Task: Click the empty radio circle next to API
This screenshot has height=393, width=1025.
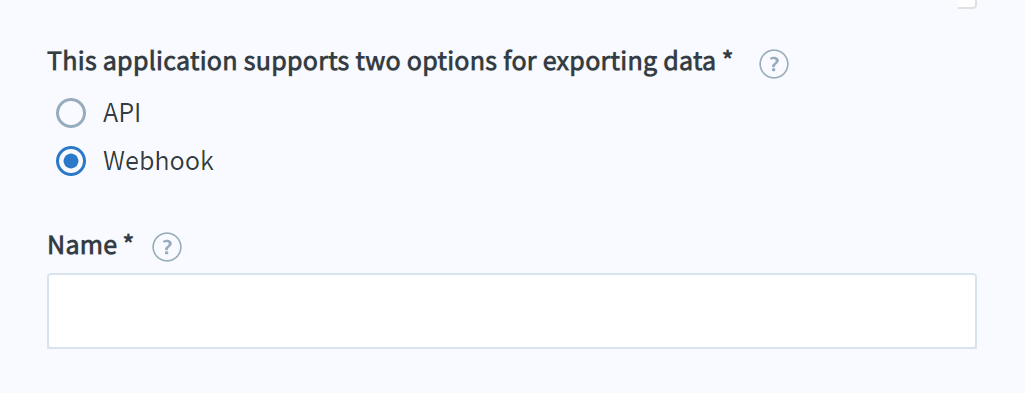Action: point(71,113)
